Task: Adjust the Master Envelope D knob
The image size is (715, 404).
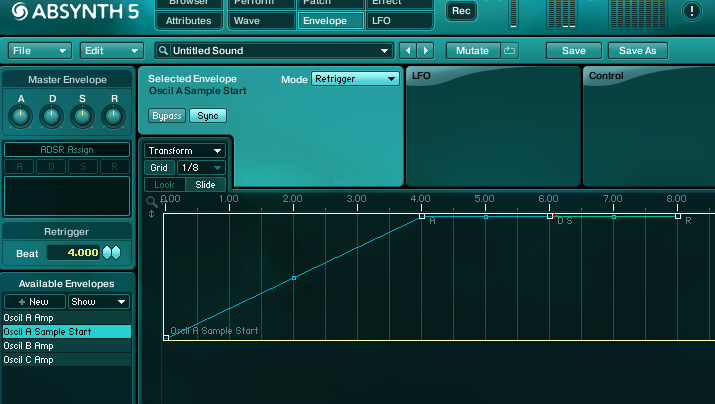Action: (x=52, y=117)
